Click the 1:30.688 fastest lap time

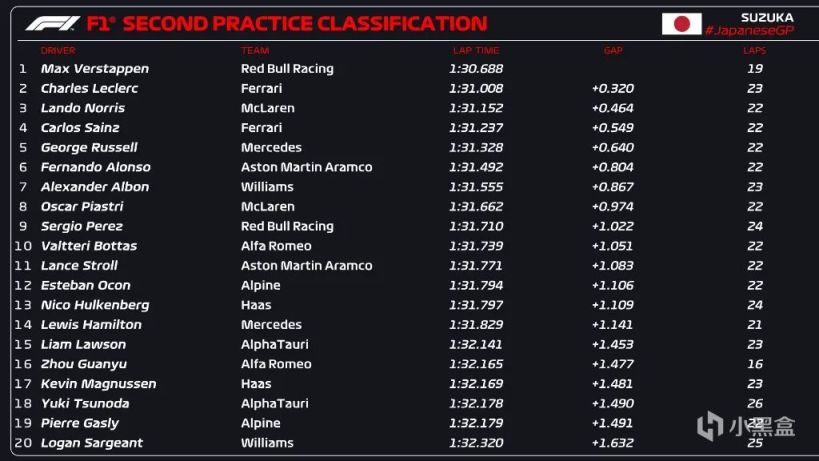476,69
